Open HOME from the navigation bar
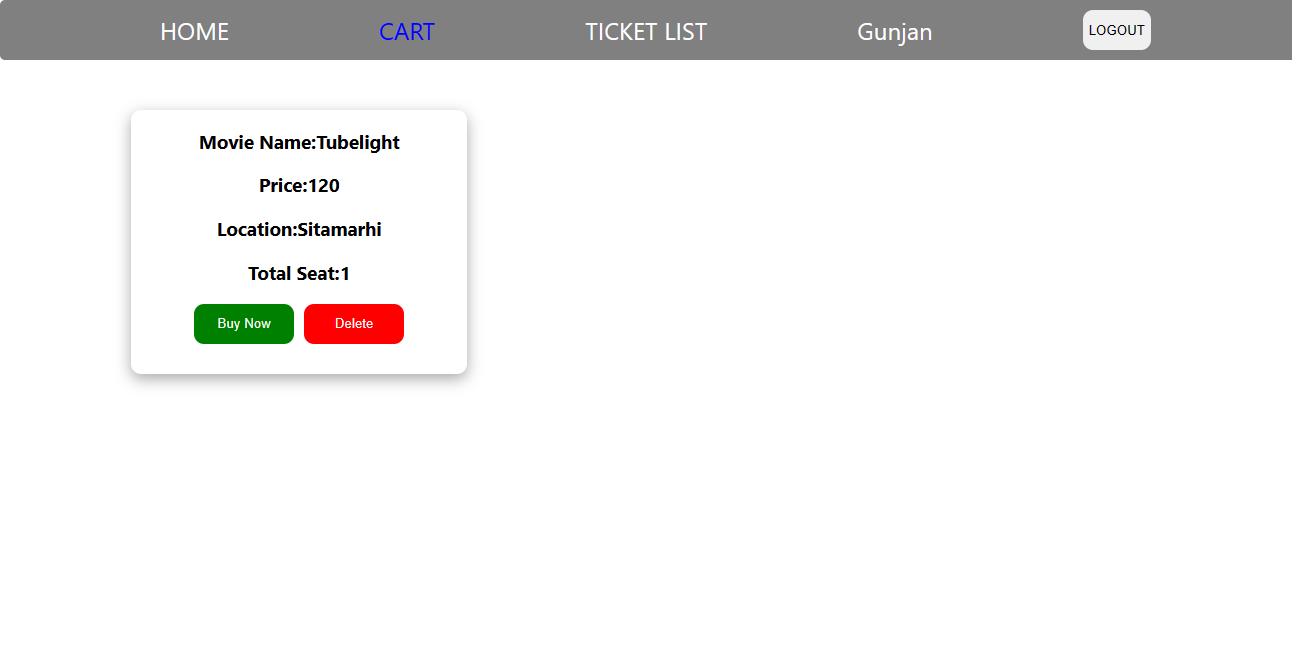The image size is (1292, 651). coord(194,31)
